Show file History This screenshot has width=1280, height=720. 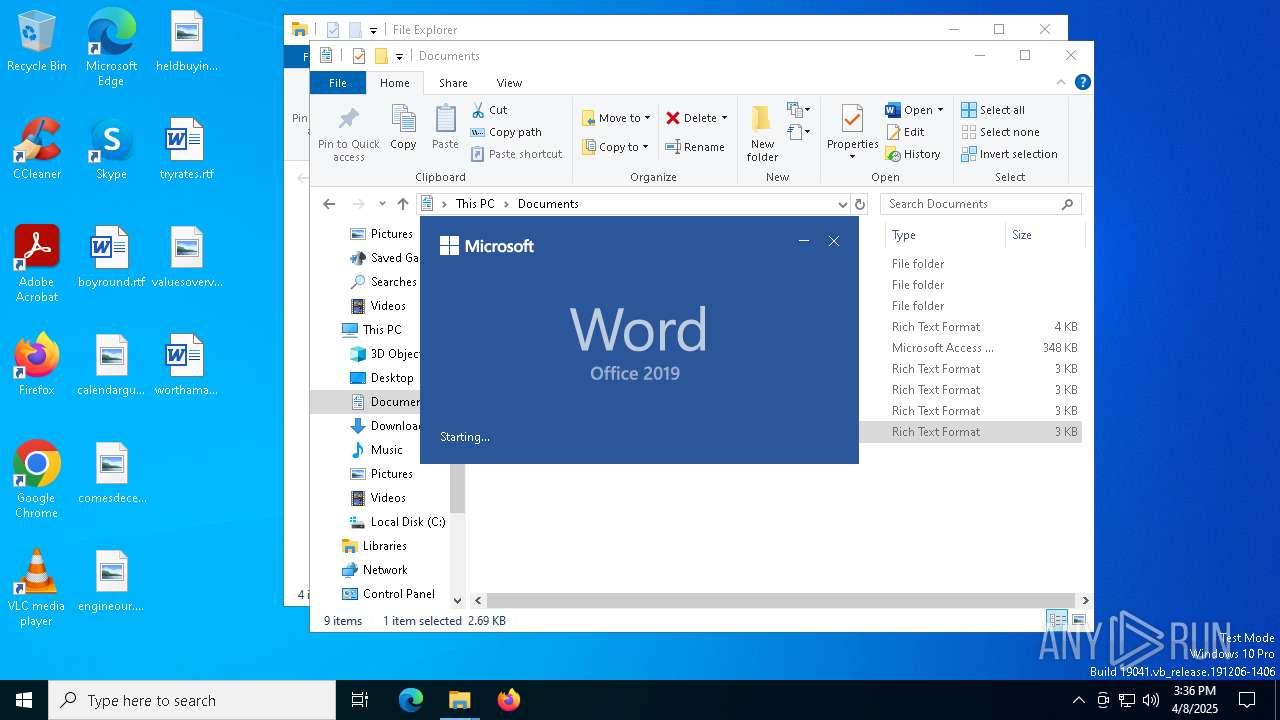[x=913, y=154]
